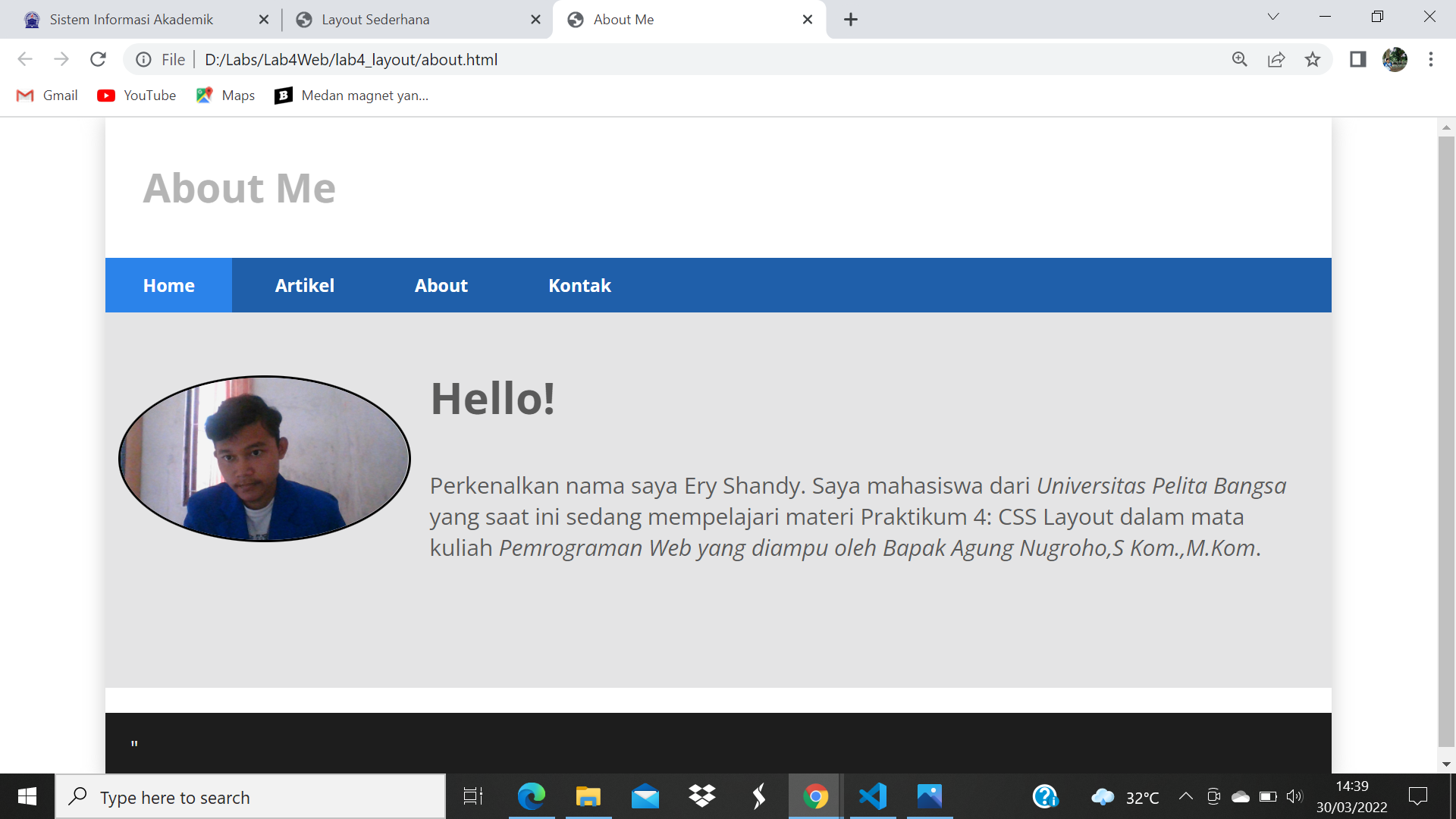Image resolution: width=1456 pixels, height=819 pixels.
Task: Open the Chrome profile avatar menu
Action: [1395, 59]
